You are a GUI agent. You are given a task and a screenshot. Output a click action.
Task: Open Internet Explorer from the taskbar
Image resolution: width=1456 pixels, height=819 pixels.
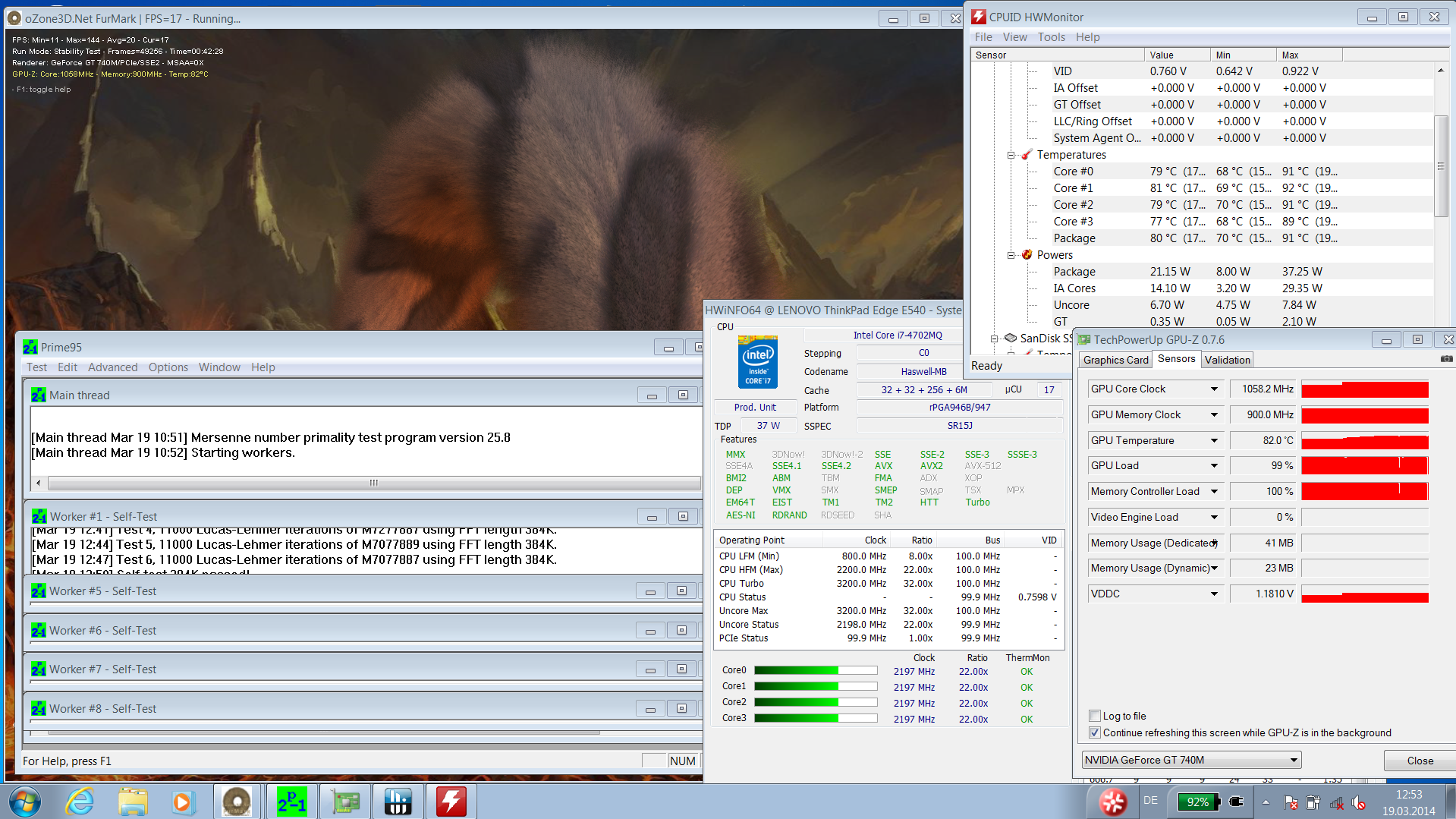coord(80,802)
